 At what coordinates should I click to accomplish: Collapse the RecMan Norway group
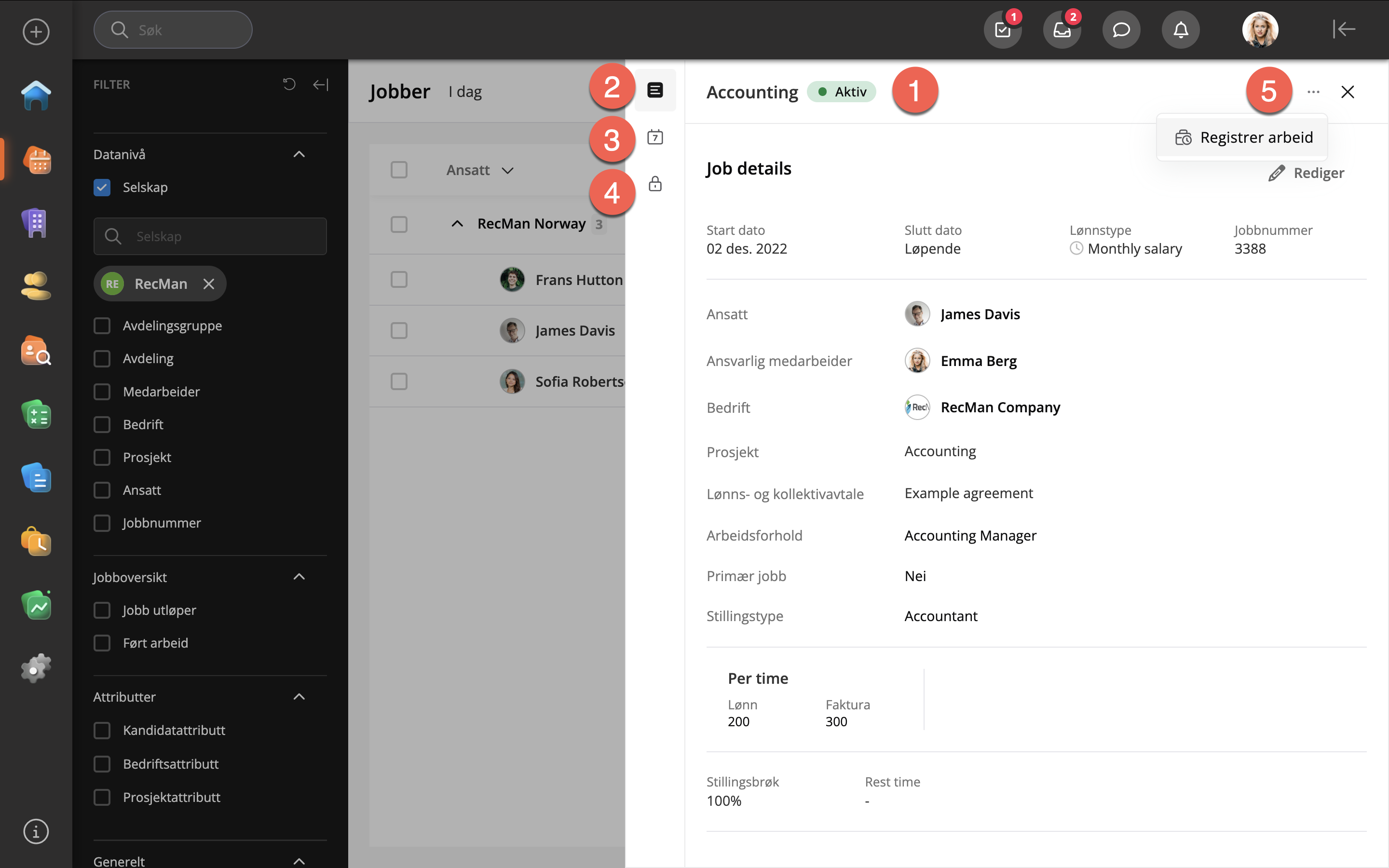[457, 224]
